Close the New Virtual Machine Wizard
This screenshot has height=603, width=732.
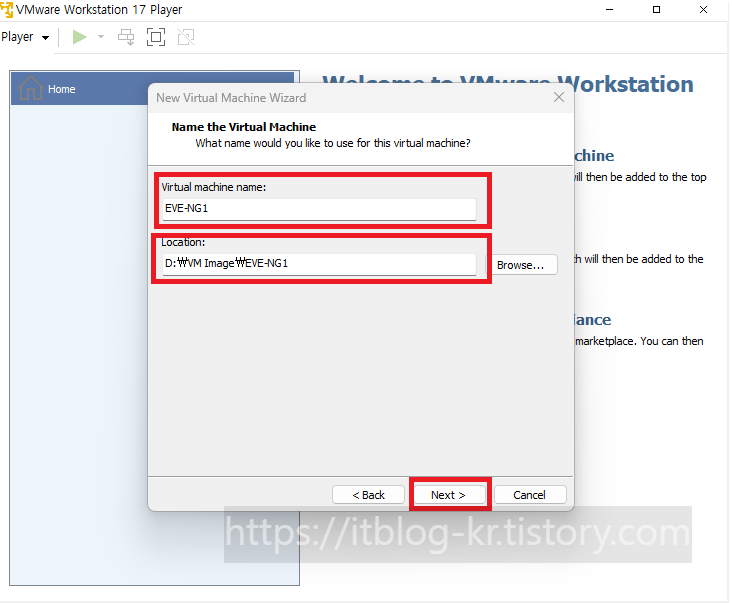click(x=559, y=97)
